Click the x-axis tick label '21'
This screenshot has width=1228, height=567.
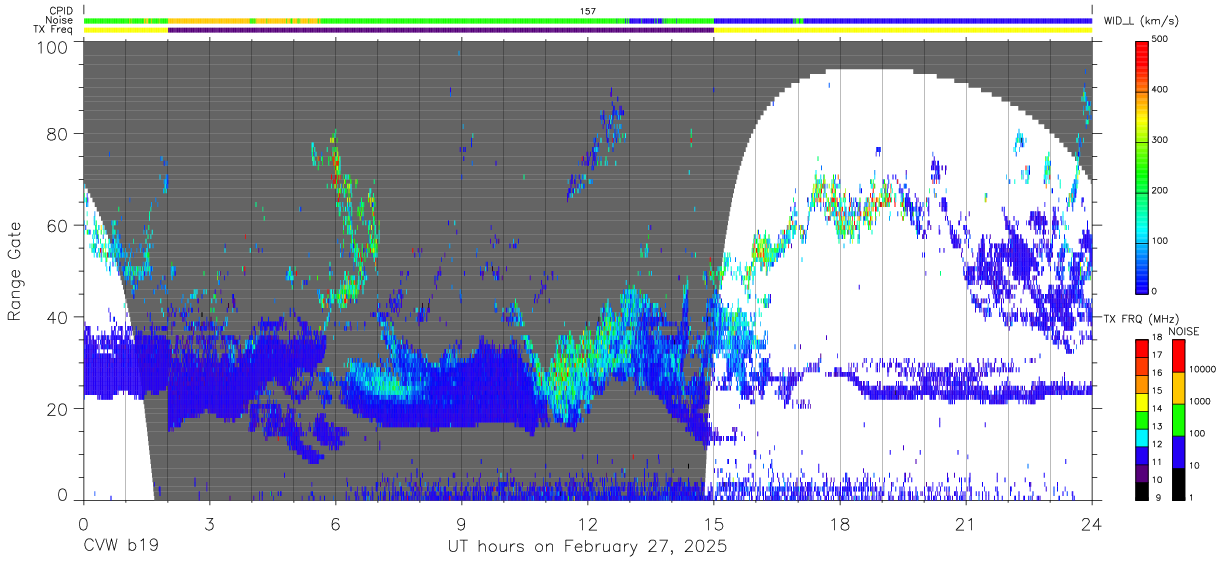tap(966, 524)
